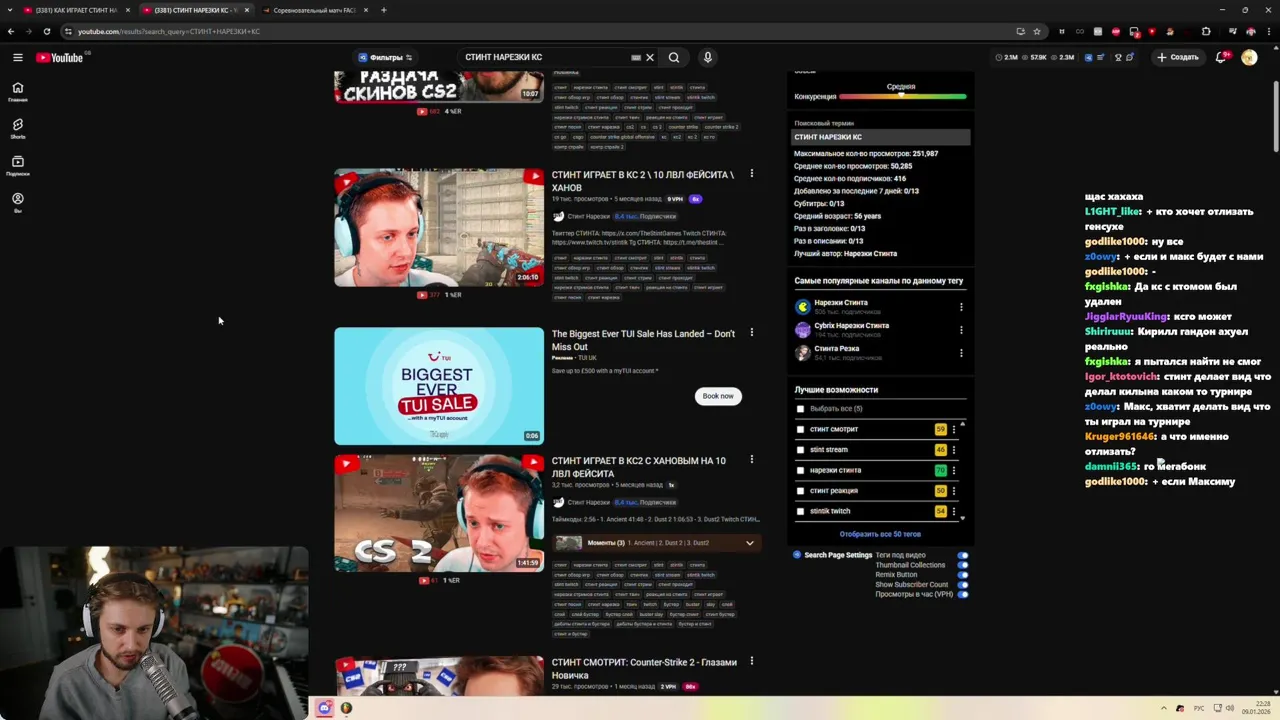
Task: Open Subscriptions in the left sidebar
Action: 18,165
